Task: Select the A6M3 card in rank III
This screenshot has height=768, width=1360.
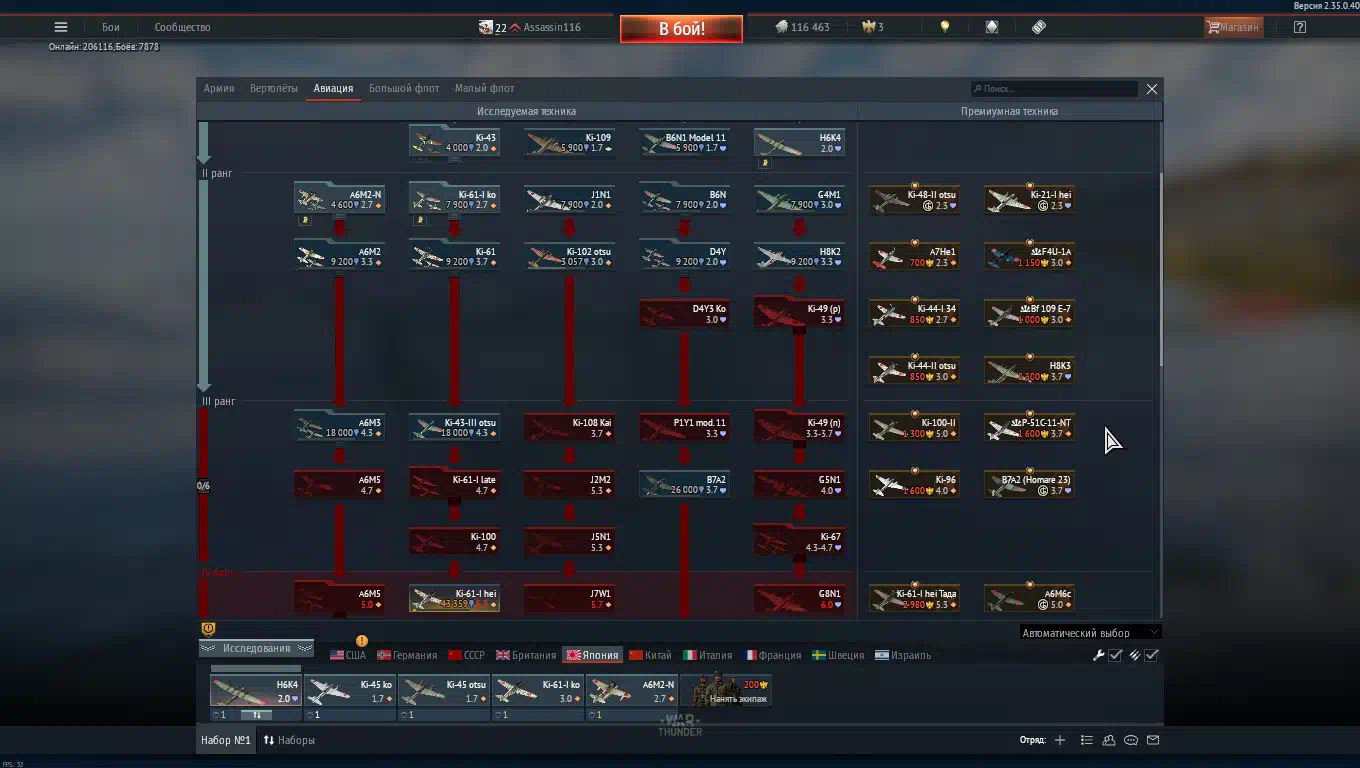Action: [339, 427]
